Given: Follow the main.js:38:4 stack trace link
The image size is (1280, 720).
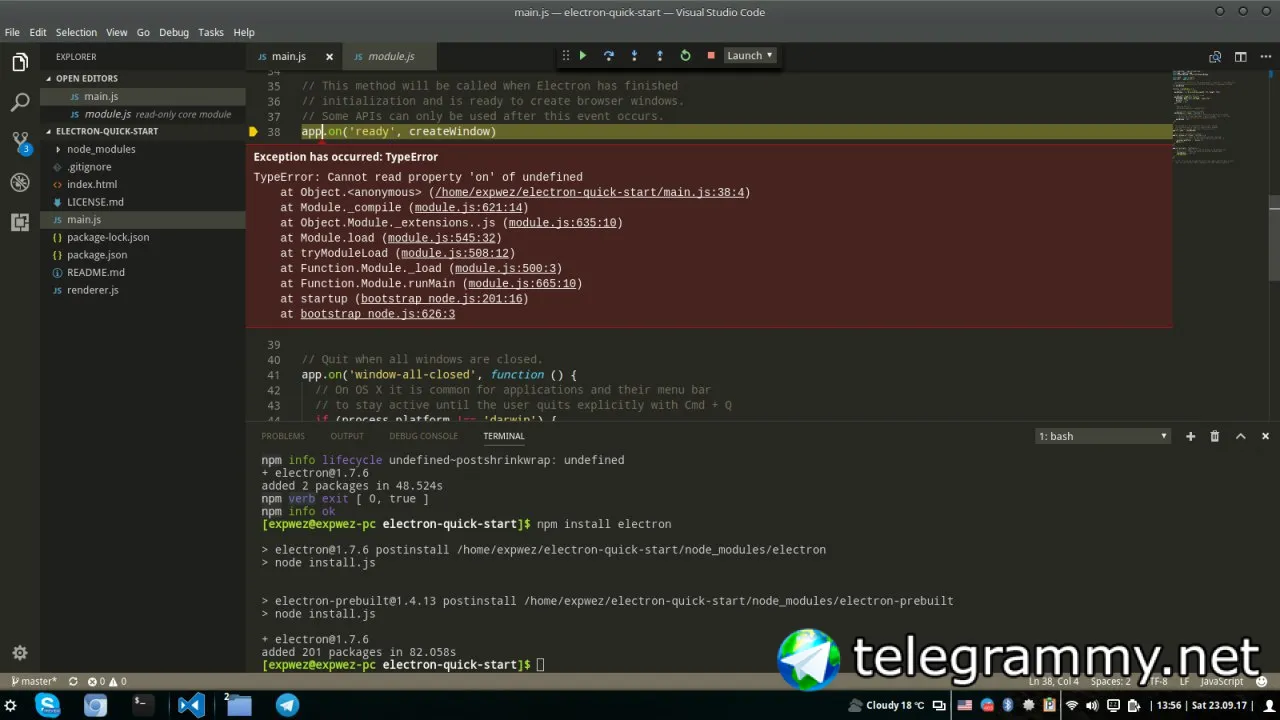Looking at the screenshot, I should point(589,192).
